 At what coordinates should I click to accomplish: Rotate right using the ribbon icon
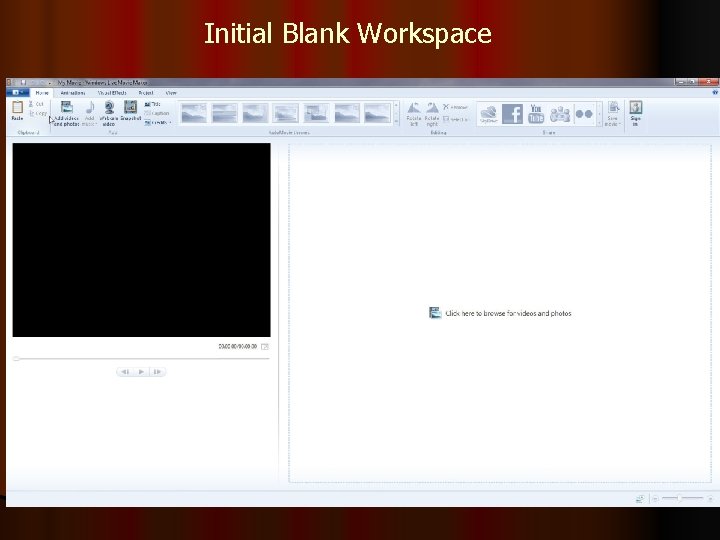tap(432, 108)
